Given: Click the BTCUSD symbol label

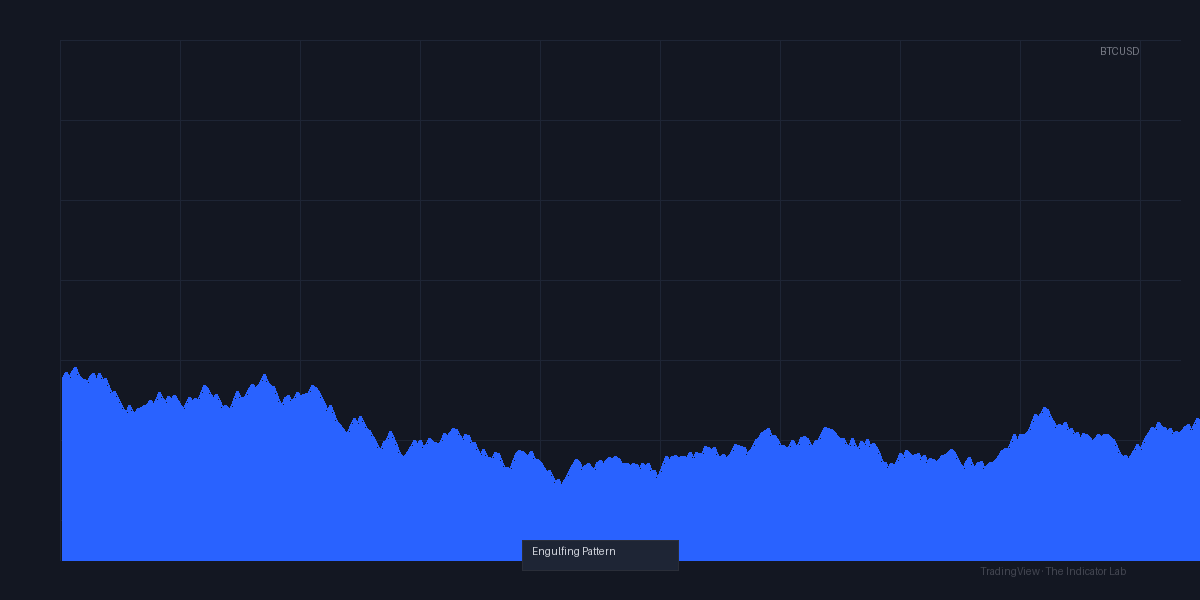Looking at the screenshot, I should (1119, 51).
